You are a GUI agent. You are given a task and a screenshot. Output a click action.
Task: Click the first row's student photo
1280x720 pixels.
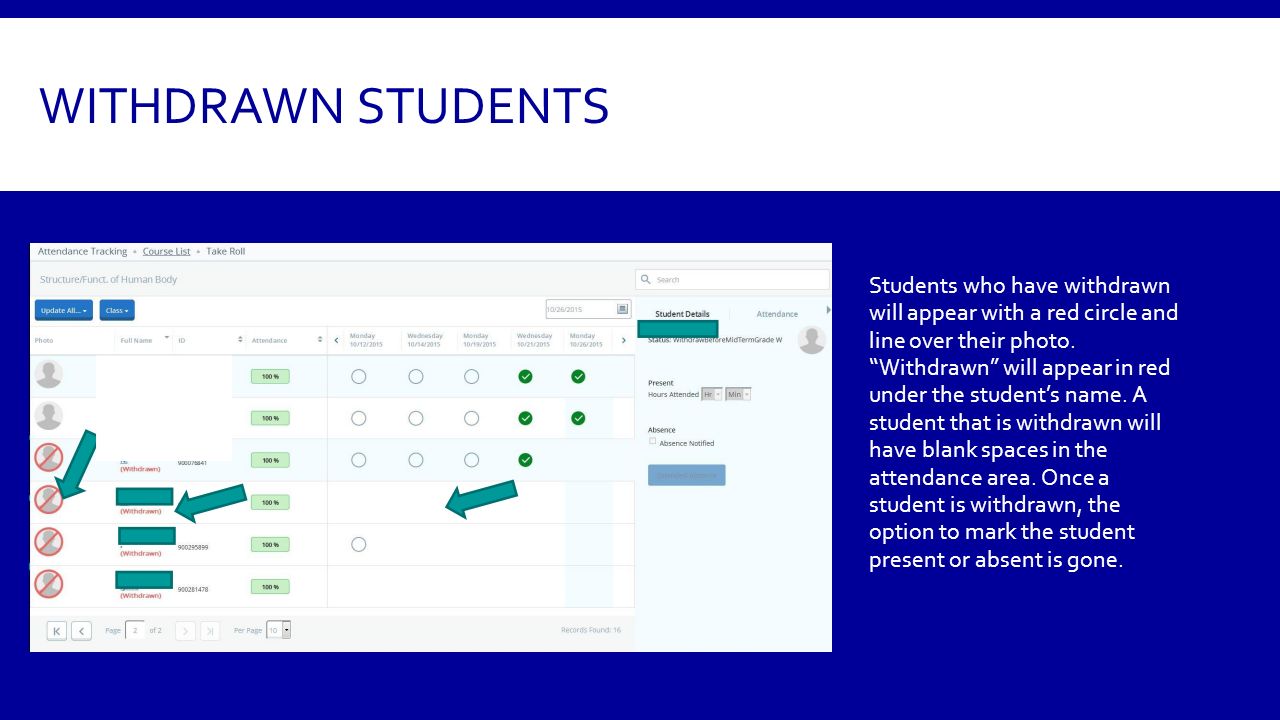tap(49, 375)
